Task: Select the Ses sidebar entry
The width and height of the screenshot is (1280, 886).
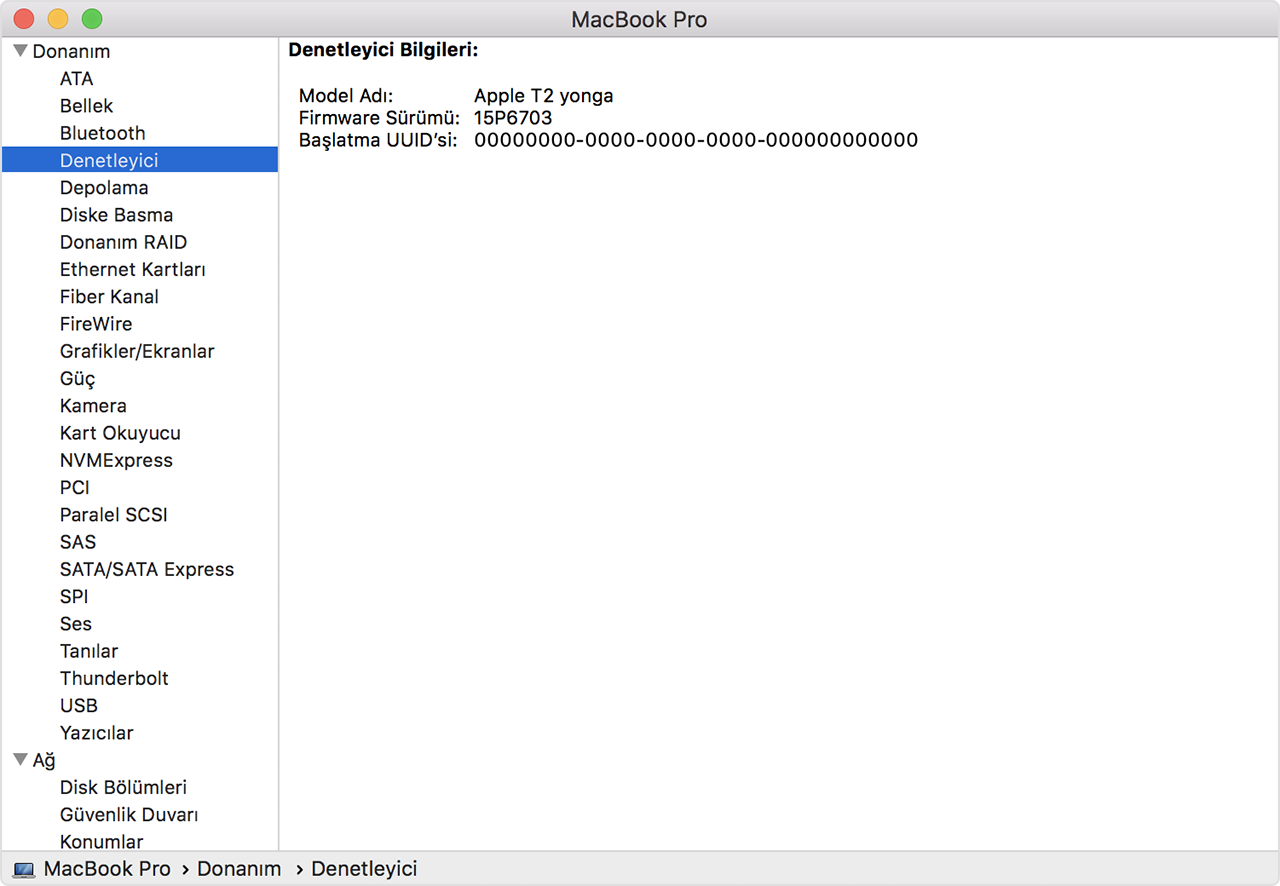Action: 76,624
